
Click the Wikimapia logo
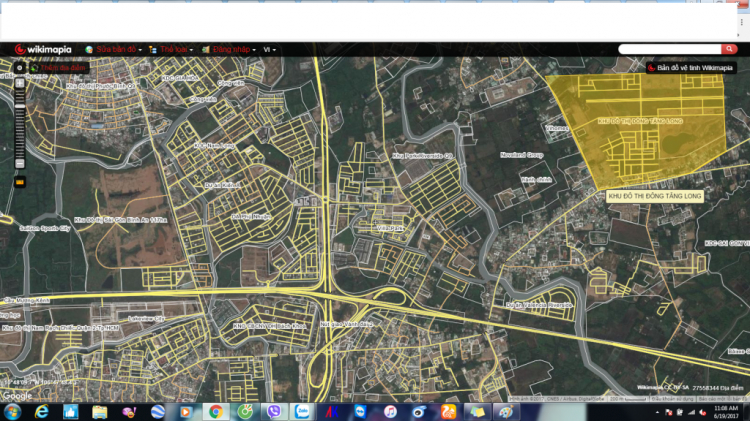(43, 49)
